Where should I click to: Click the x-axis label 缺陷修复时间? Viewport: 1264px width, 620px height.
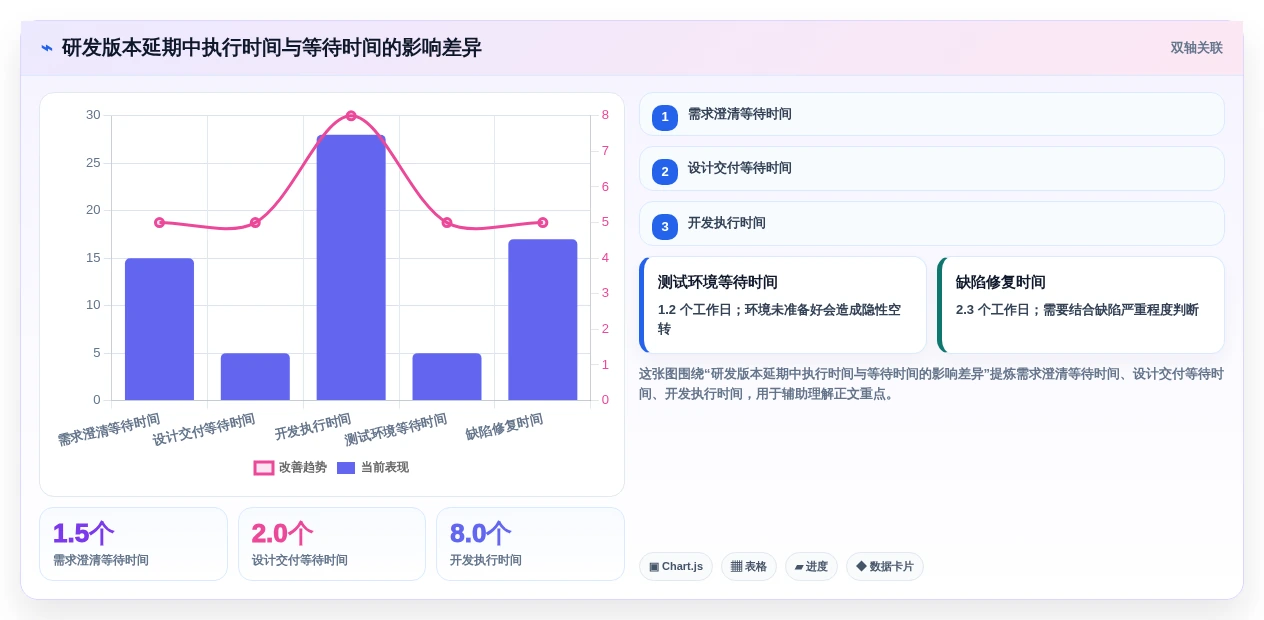[504, 427]
